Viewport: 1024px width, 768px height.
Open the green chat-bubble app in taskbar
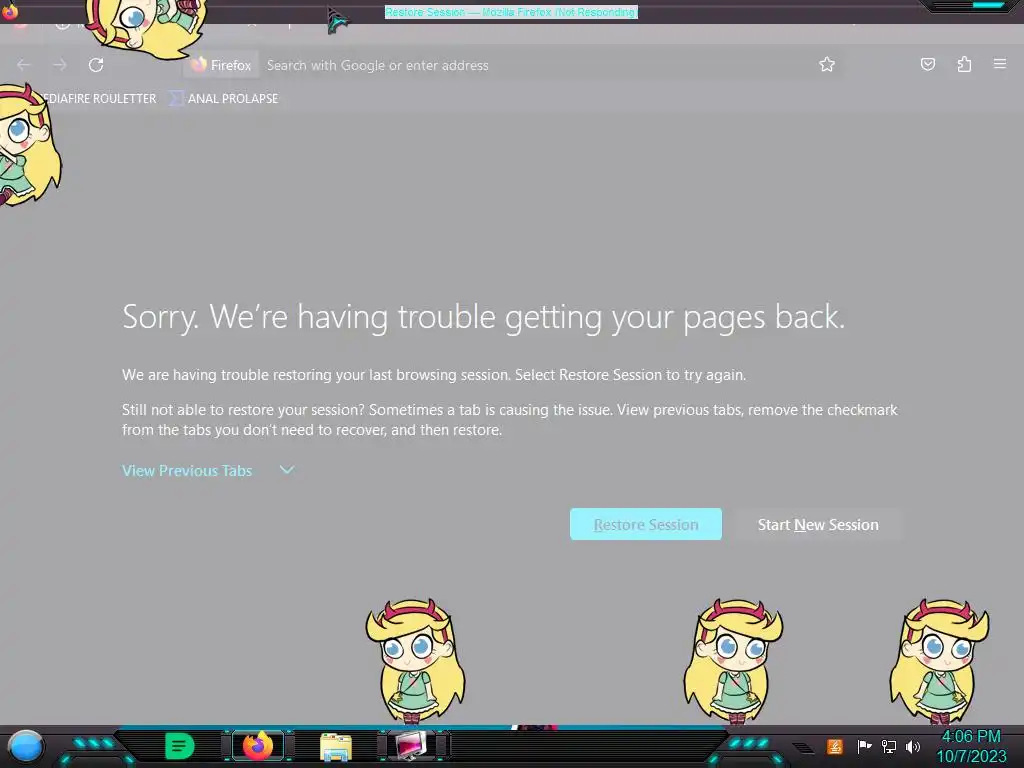[180, 746]
